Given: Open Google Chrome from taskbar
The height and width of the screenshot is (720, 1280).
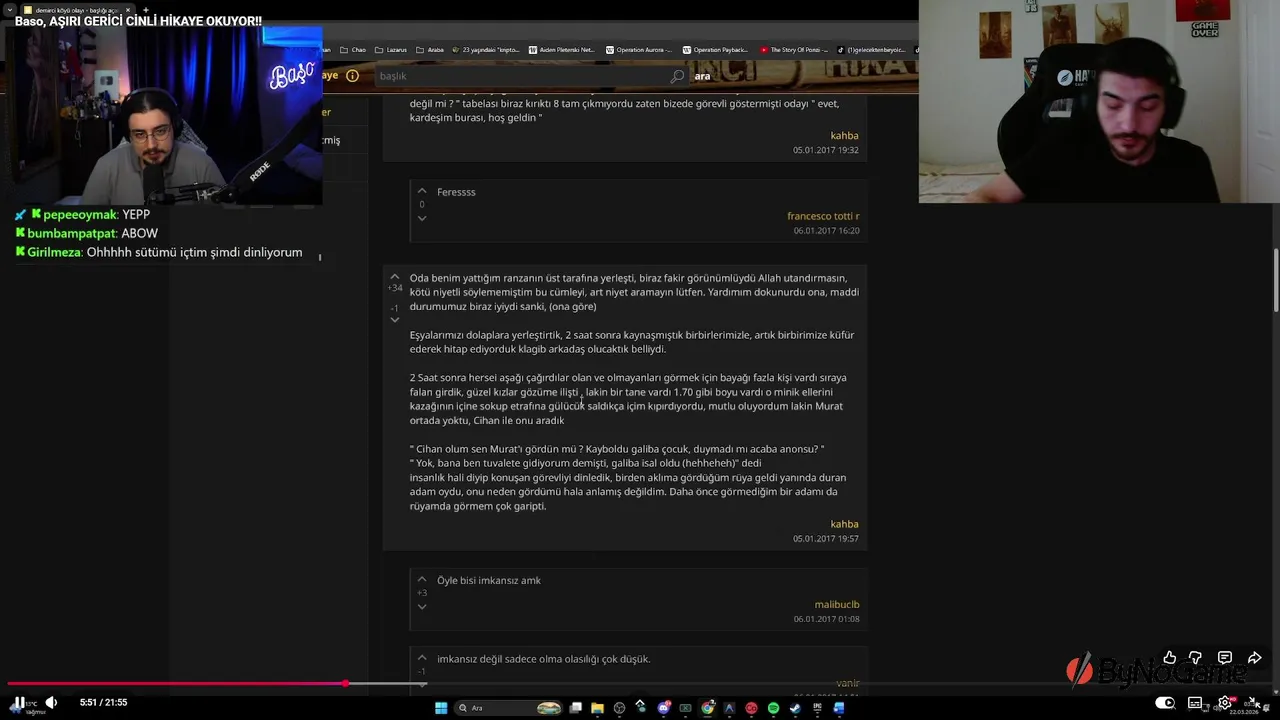Looking at the screenshot, I should click(x=707, y=708).
